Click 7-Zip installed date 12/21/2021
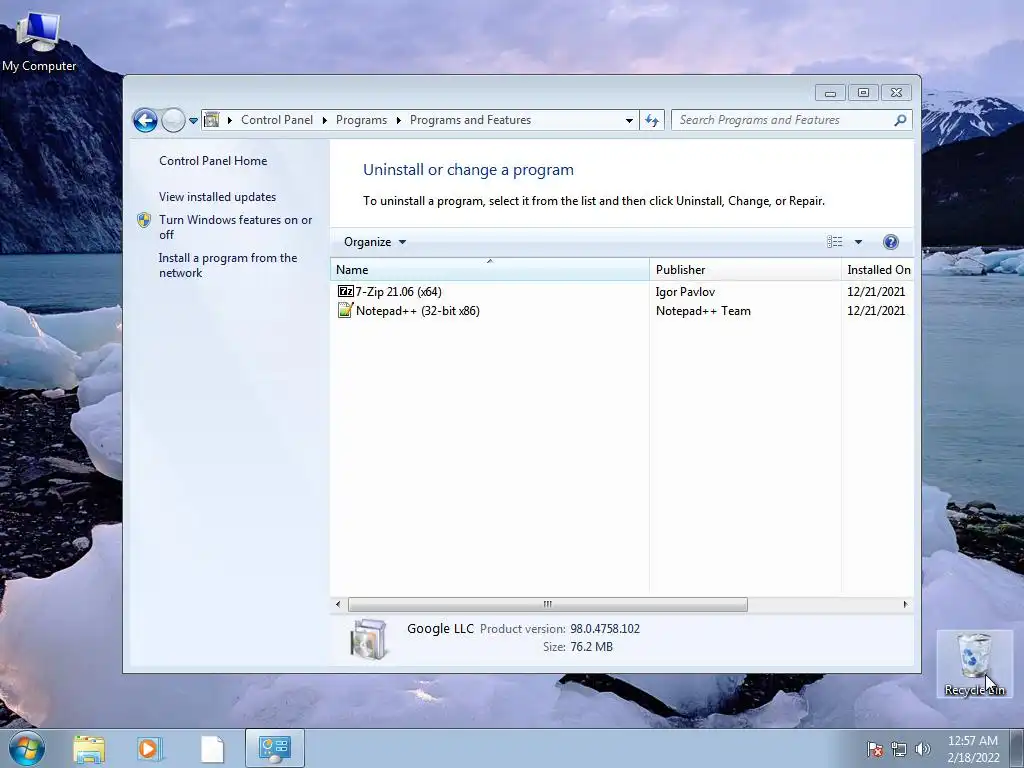Image resolution: width=1024 pixels, height=768 pixels. (876, 292)
